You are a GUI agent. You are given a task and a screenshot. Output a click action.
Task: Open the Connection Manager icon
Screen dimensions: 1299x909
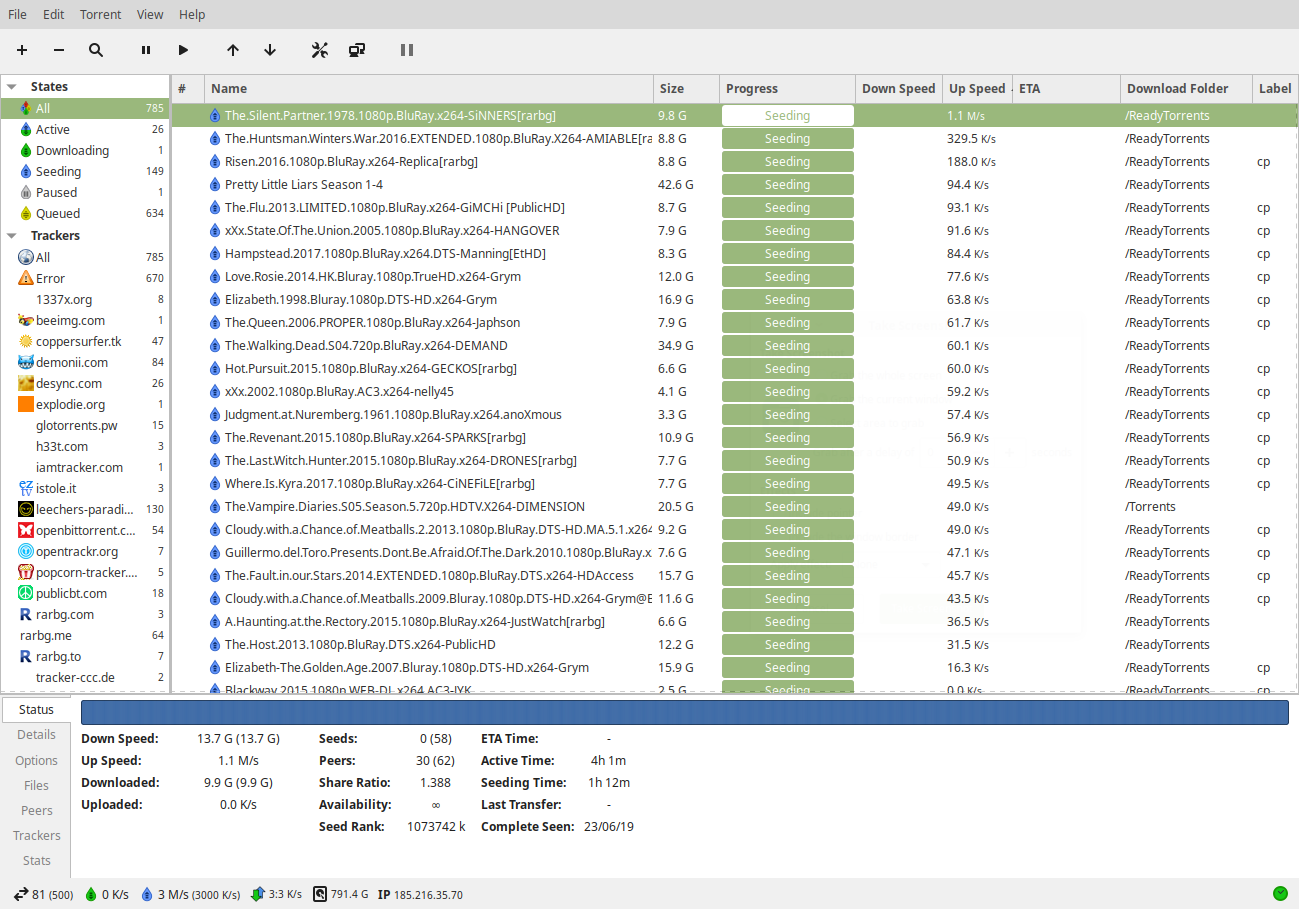[357, 50]
